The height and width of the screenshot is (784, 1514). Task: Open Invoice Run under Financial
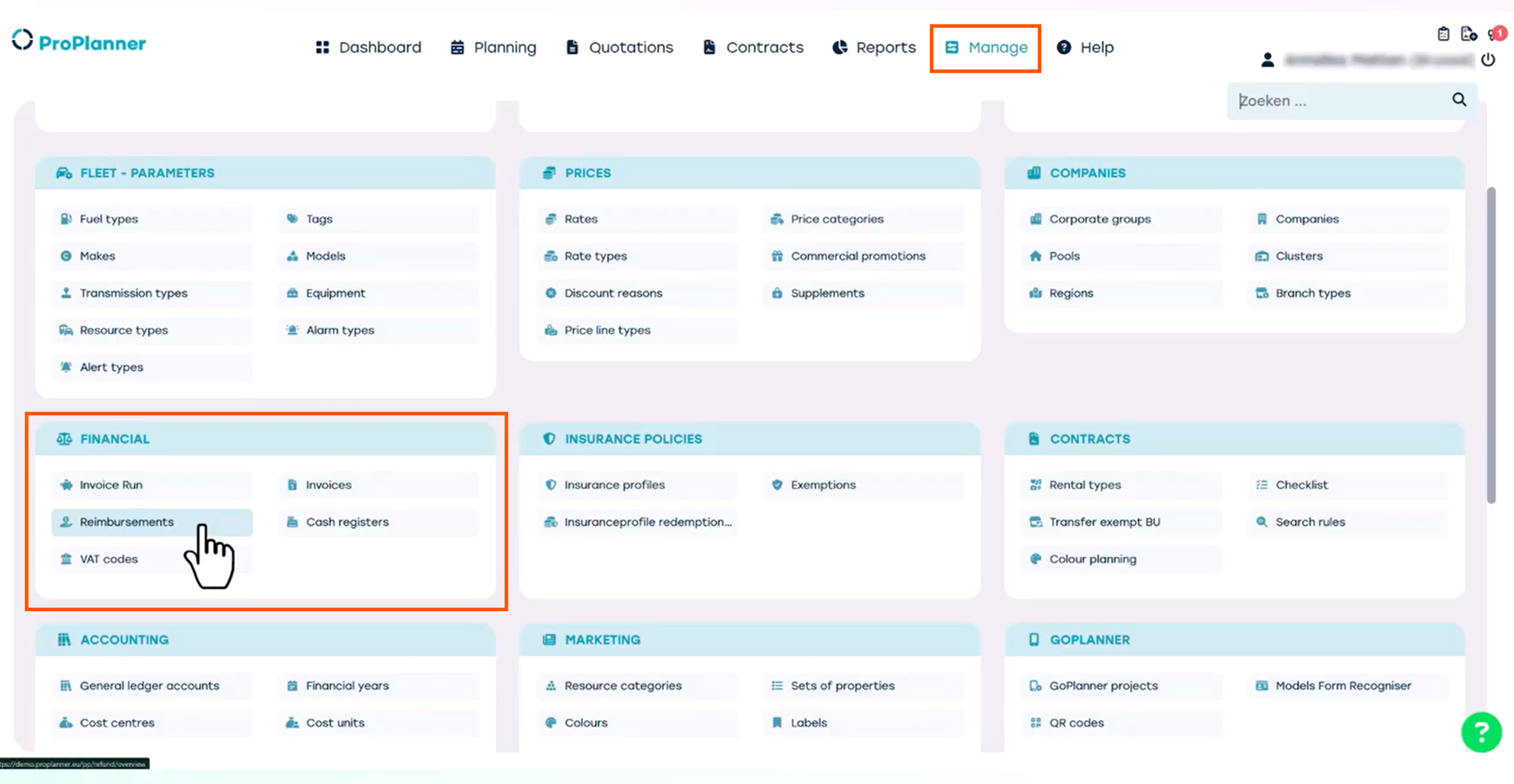111,485
